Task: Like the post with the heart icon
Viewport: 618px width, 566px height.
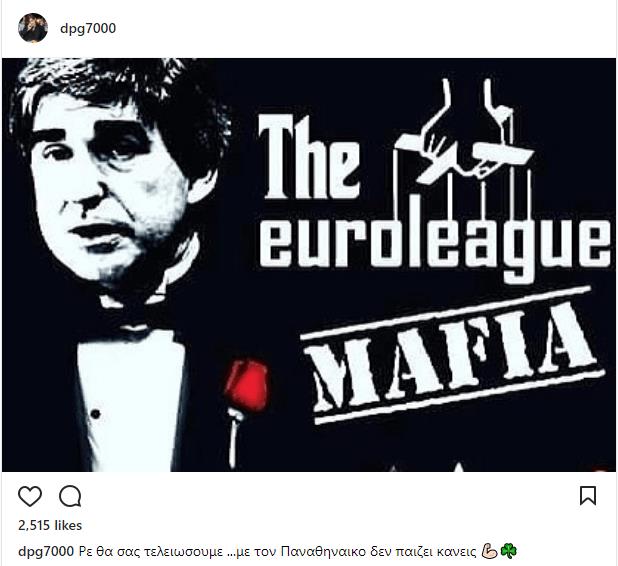Action: (x=30, y=496)
